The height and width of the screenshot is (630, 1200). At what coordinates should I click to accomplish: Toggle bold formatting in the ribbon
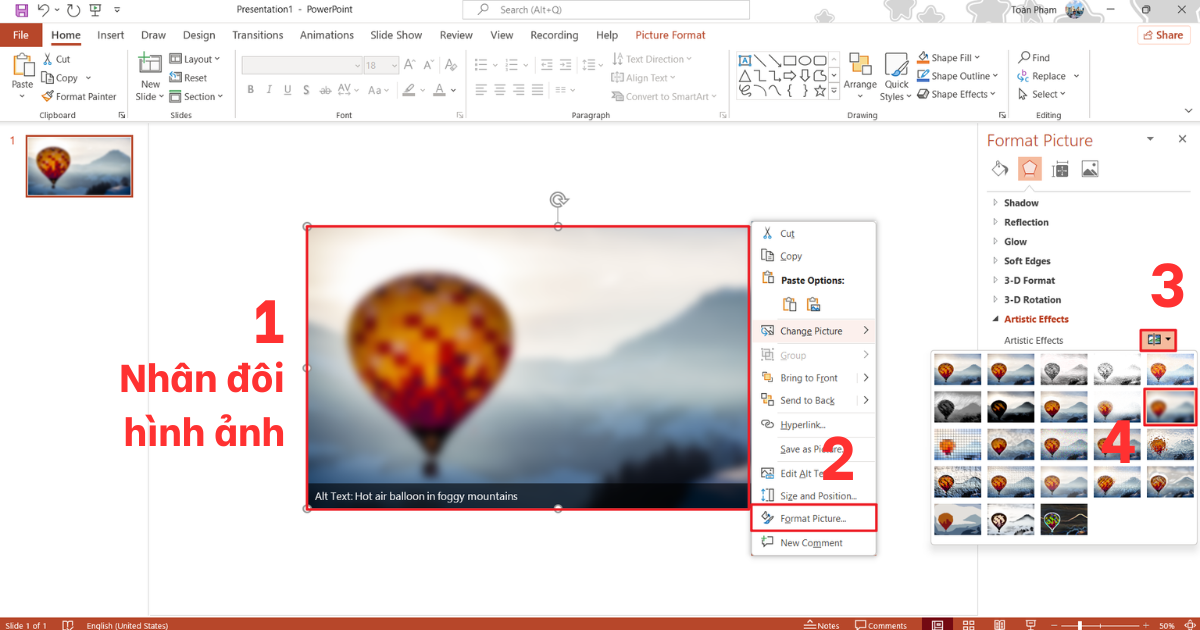pos(250,90)
